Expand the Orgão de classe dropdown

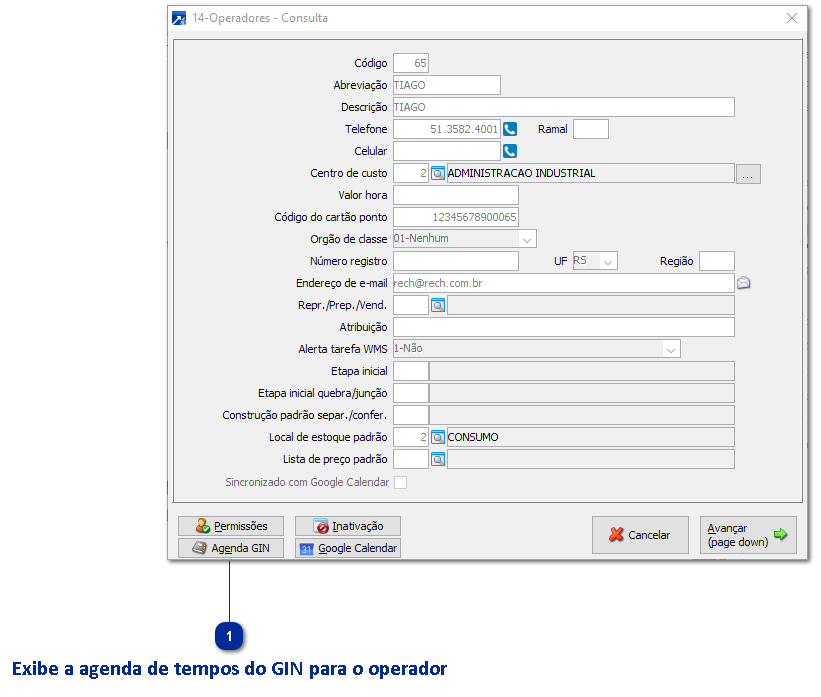[x=527, y=239]
